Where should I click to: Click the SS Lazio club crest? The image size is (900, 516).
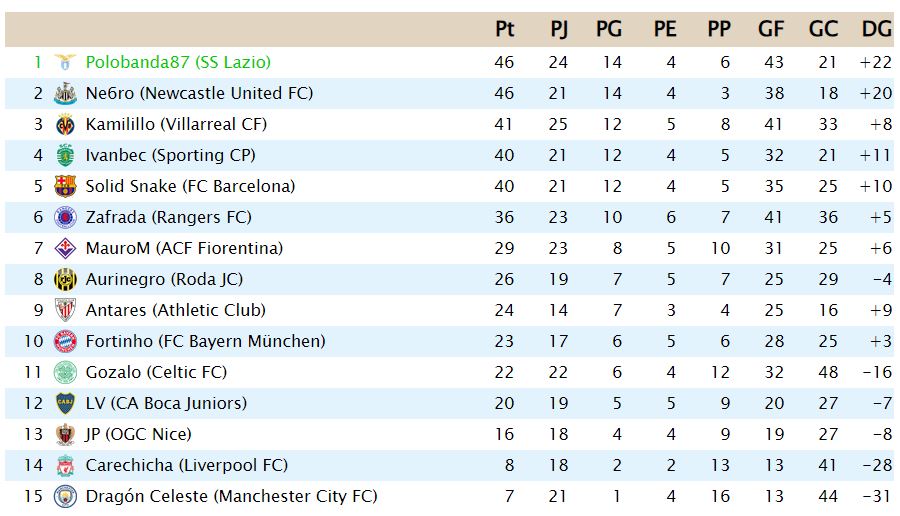(65, 62)
